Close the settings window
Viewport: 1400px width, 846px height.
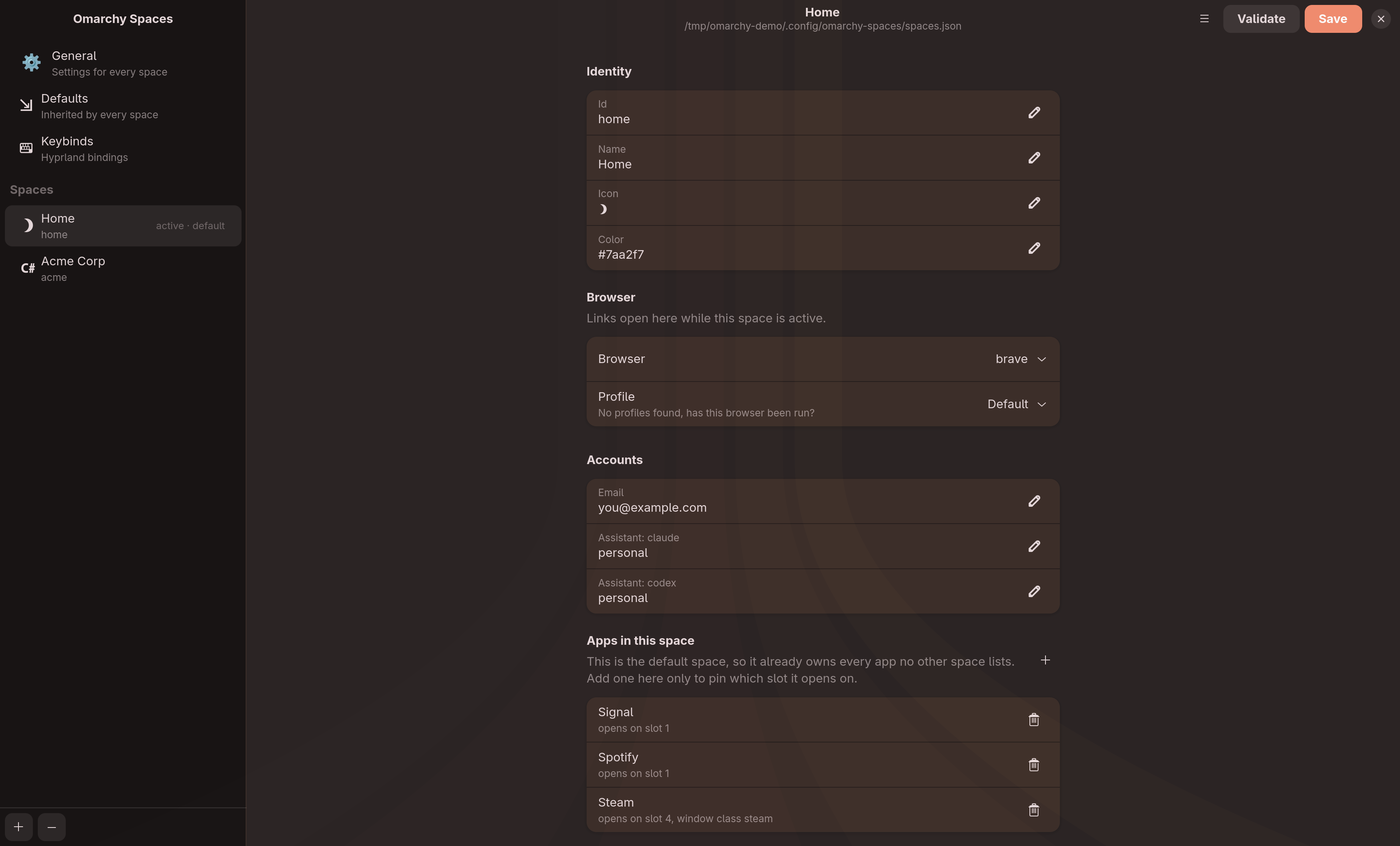tap(1381, 19)
